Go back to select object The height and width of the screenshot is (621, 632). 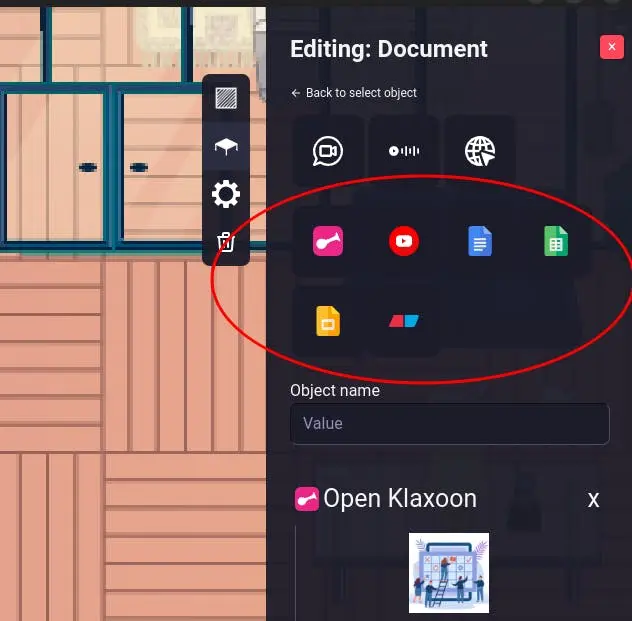353,93
